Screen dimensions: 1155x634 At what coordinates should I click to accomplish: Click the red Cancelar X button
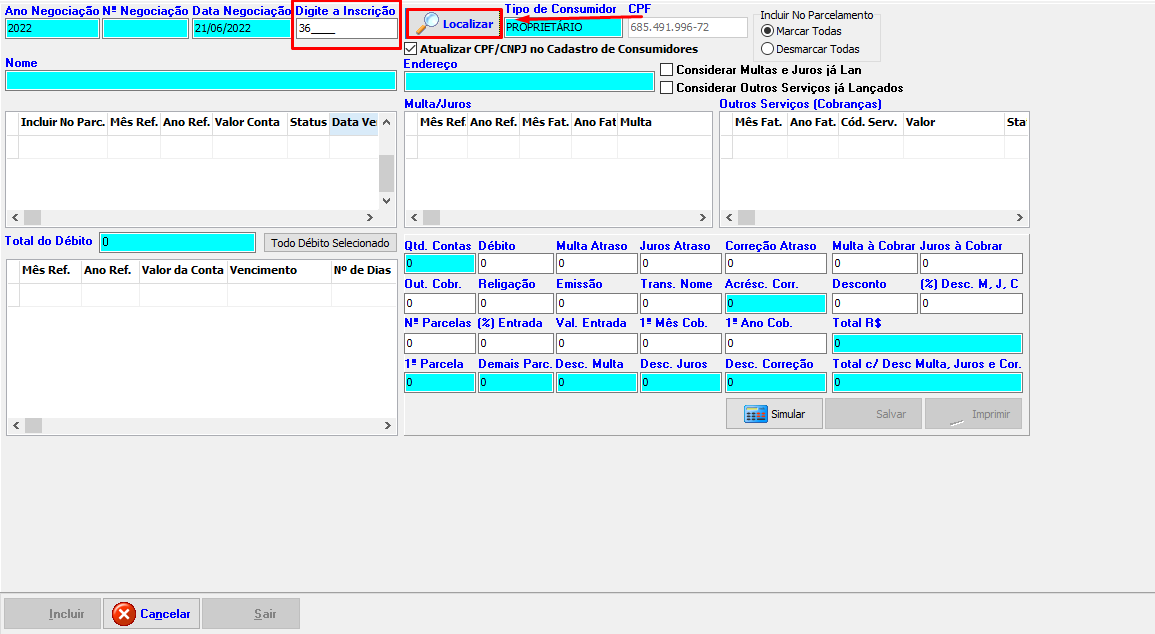pos(152,614)
